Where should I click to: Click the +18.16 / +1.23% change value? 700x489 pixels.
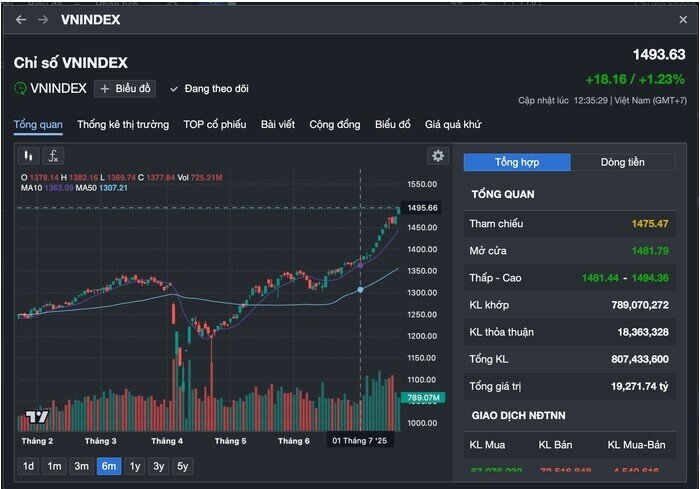[x=635, y=79]
